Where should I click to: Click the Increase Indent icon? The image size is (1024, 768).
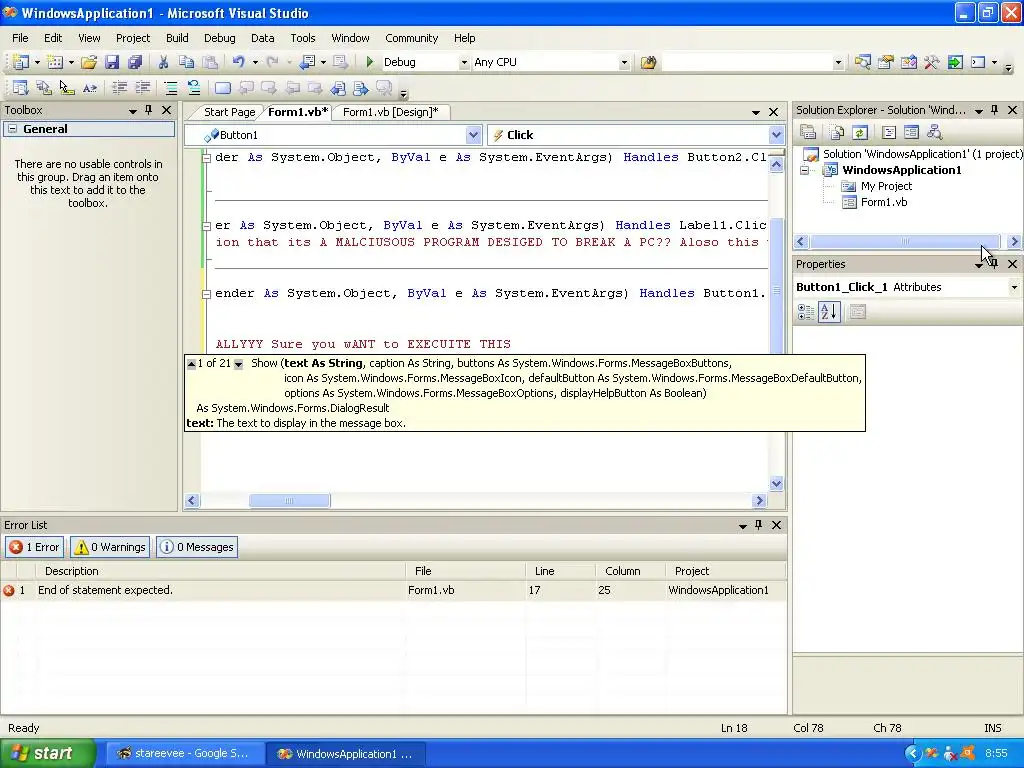tap(143, 88)
